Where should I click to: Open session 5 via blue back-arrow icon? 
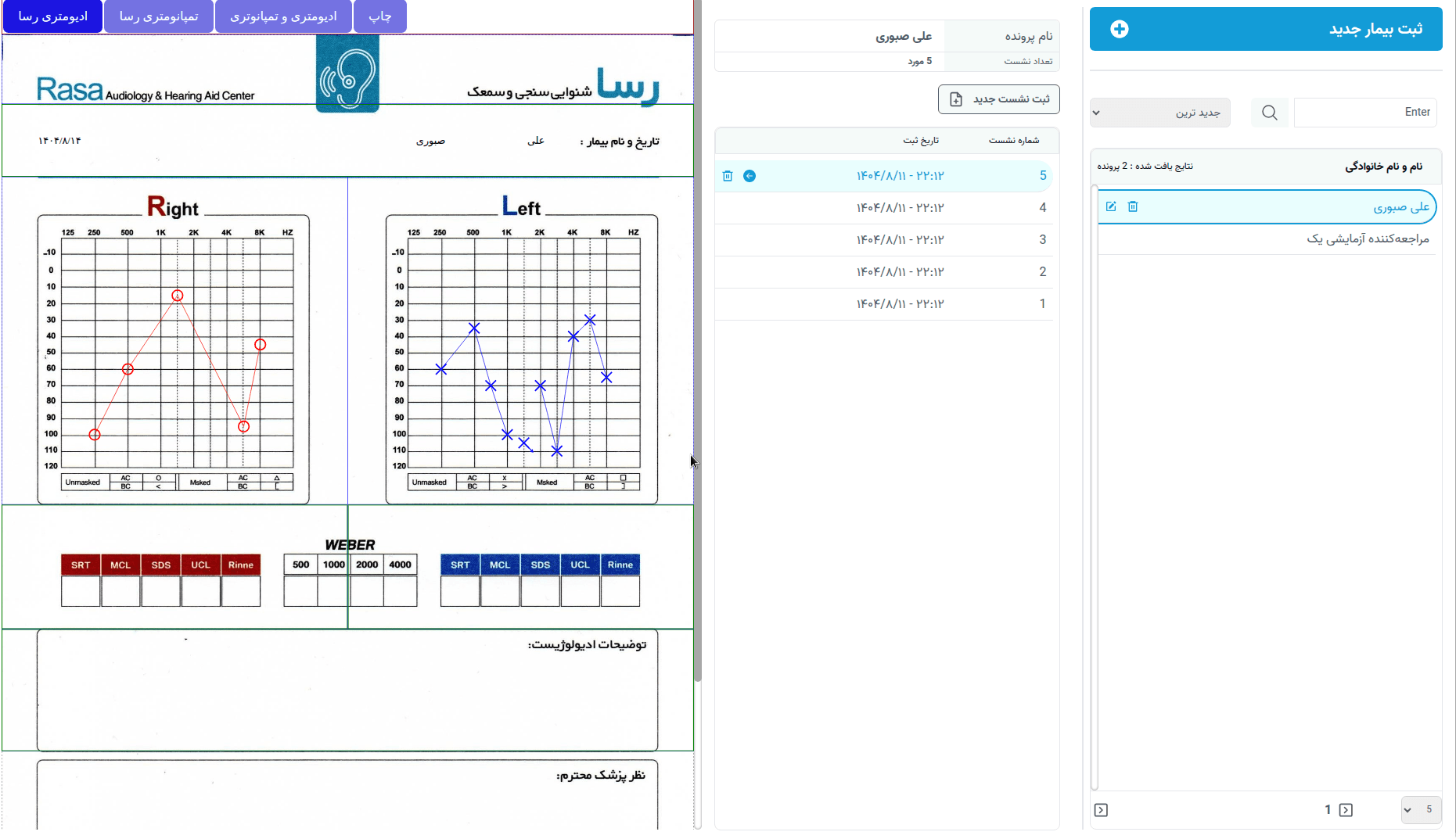point(750,176)
